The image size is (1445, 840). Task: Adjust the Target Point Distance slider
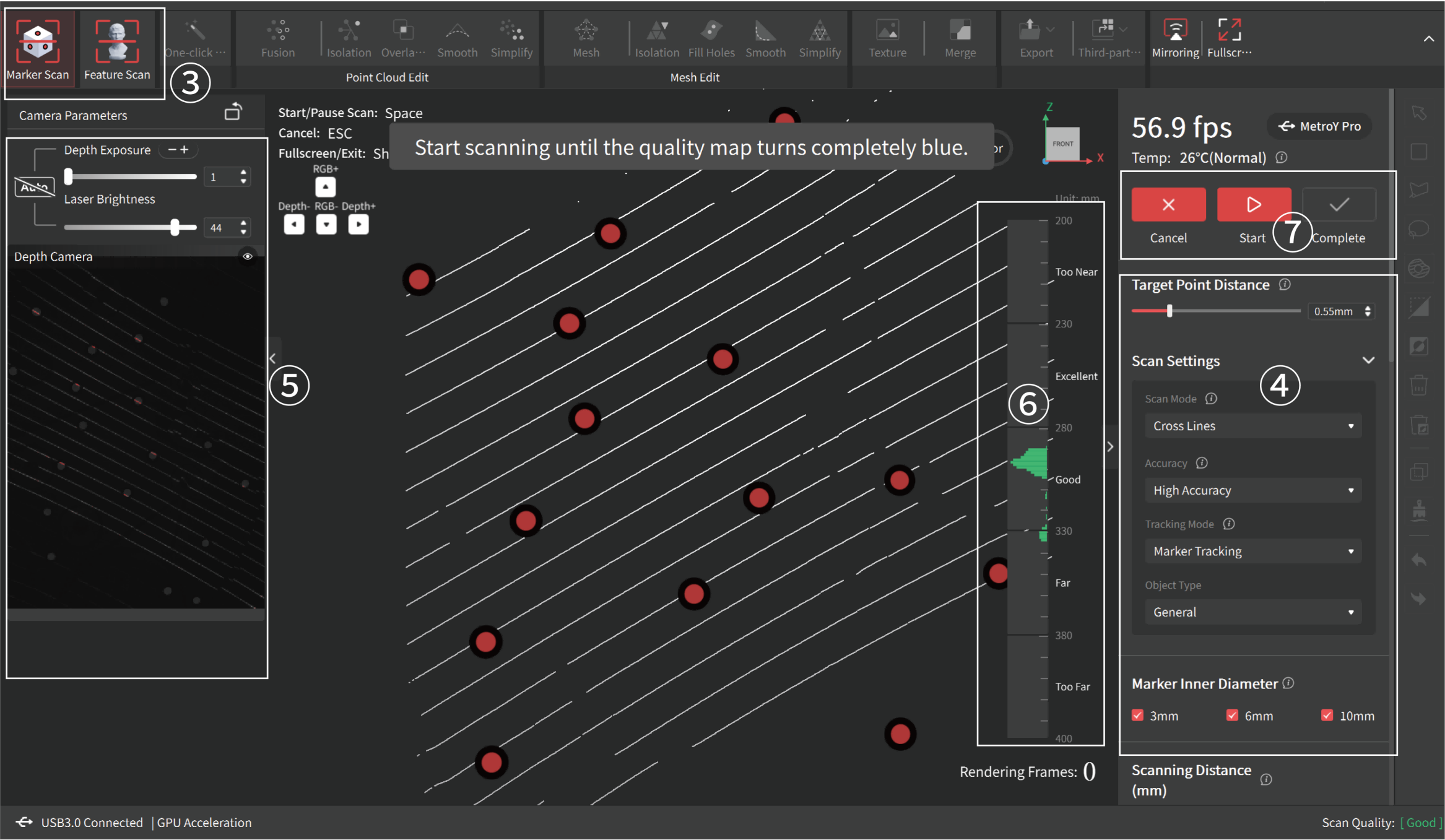(x=1169, y=311)
